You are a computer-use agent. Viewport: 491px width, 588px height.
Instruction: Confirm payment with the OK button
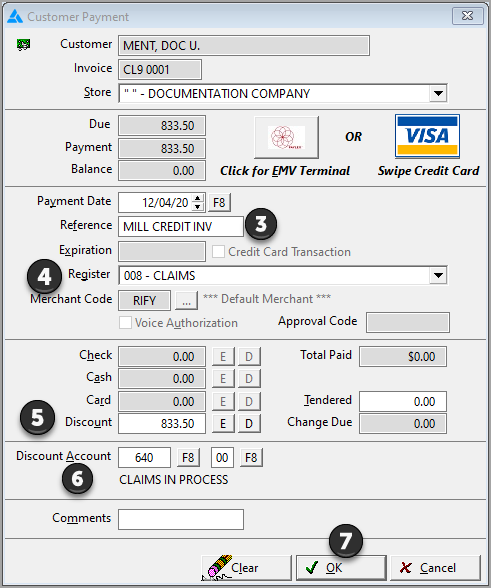click(341, 568)
